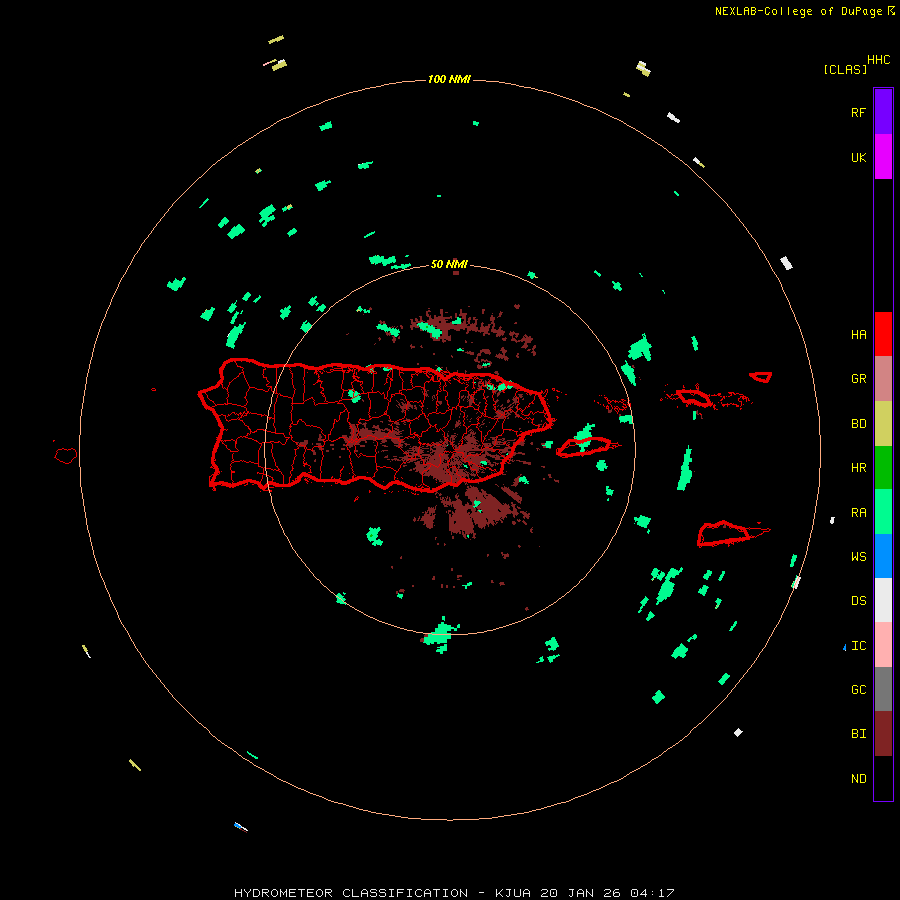The height and width of the screenshot is (900, 900).
Task: Click the 100 NMI range ring label
Action: point(449,79)
